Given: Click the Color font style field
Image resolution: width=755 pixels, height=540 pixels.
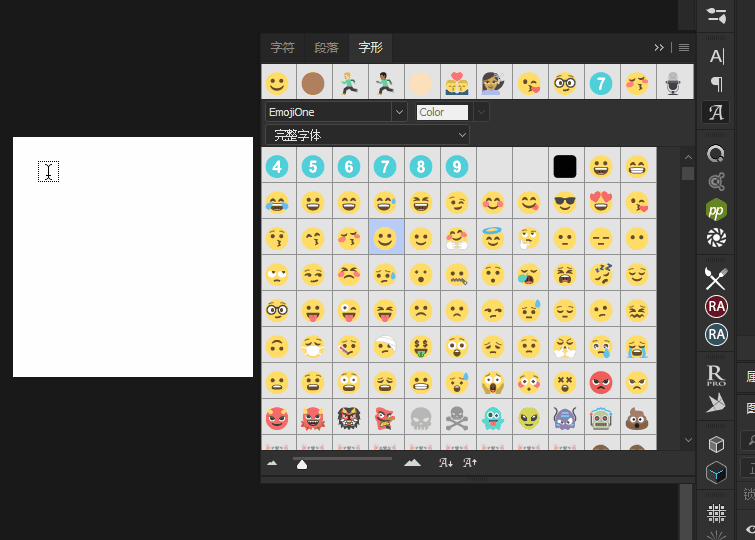Looking at the screenshot, I should pyautogui.click(x=442, y=112).
